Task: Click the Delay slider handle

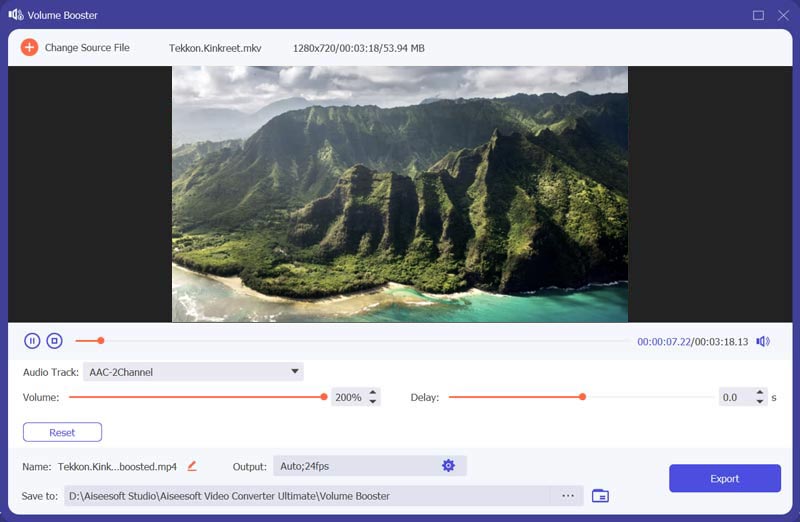Action: [x=582, y=397]
